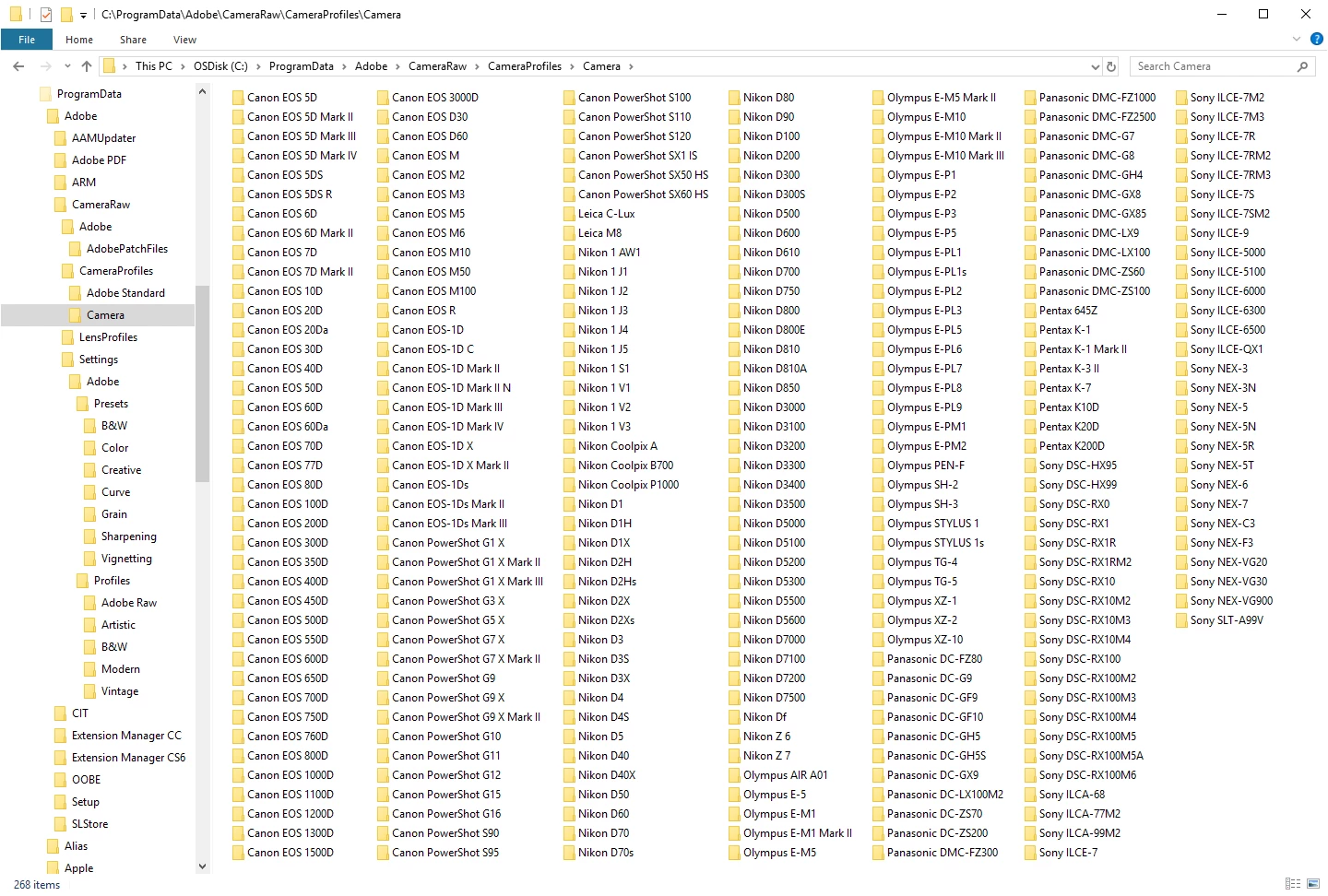Open the View ribbon tab
The height and width of the screenshot is (896, 1328).
point(184,40)
